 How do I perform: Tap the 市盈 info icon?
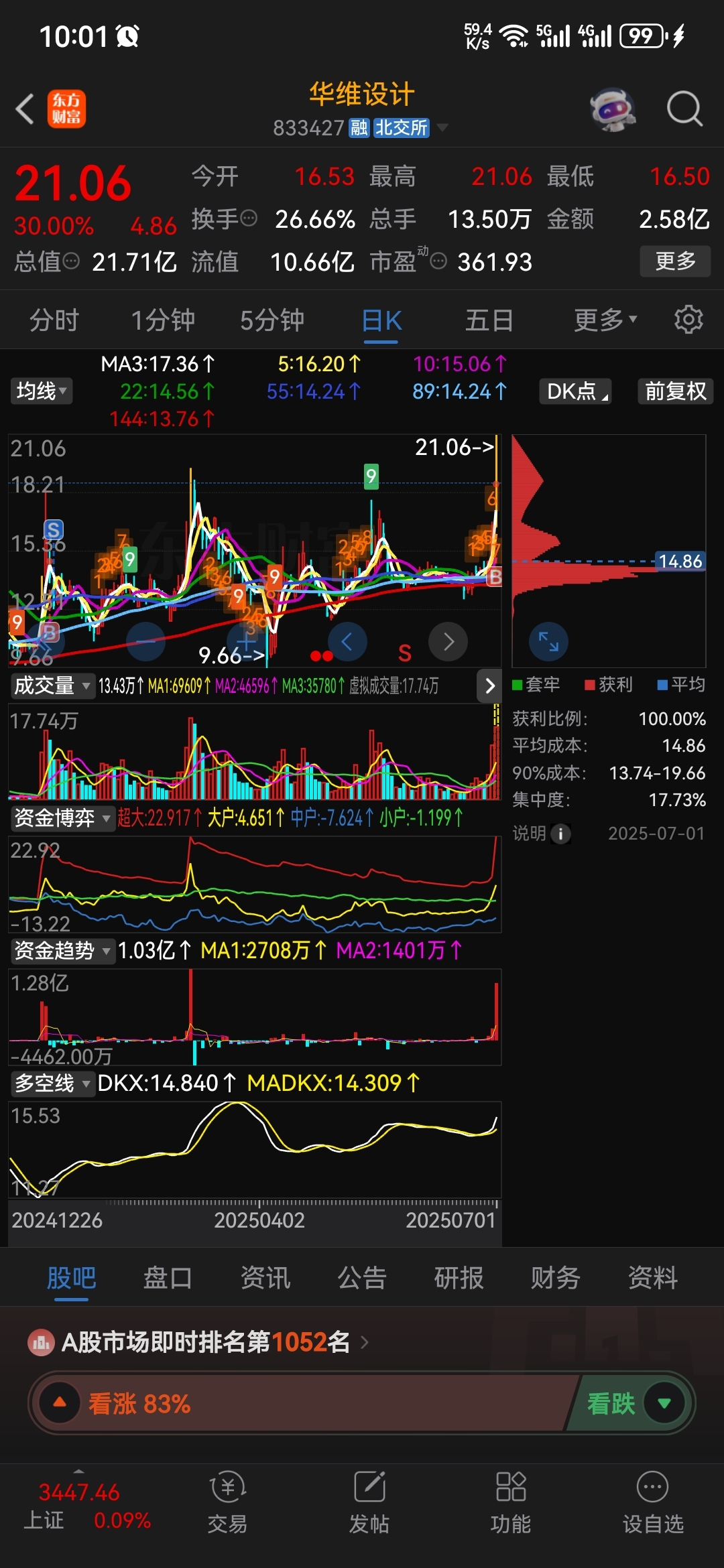(x=438, y=261)
